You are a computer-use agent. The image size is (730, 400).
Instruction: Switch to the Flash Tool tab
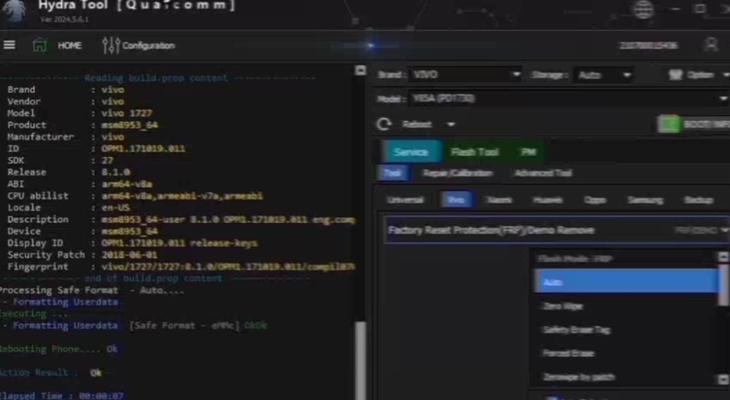tap(474, 152)
